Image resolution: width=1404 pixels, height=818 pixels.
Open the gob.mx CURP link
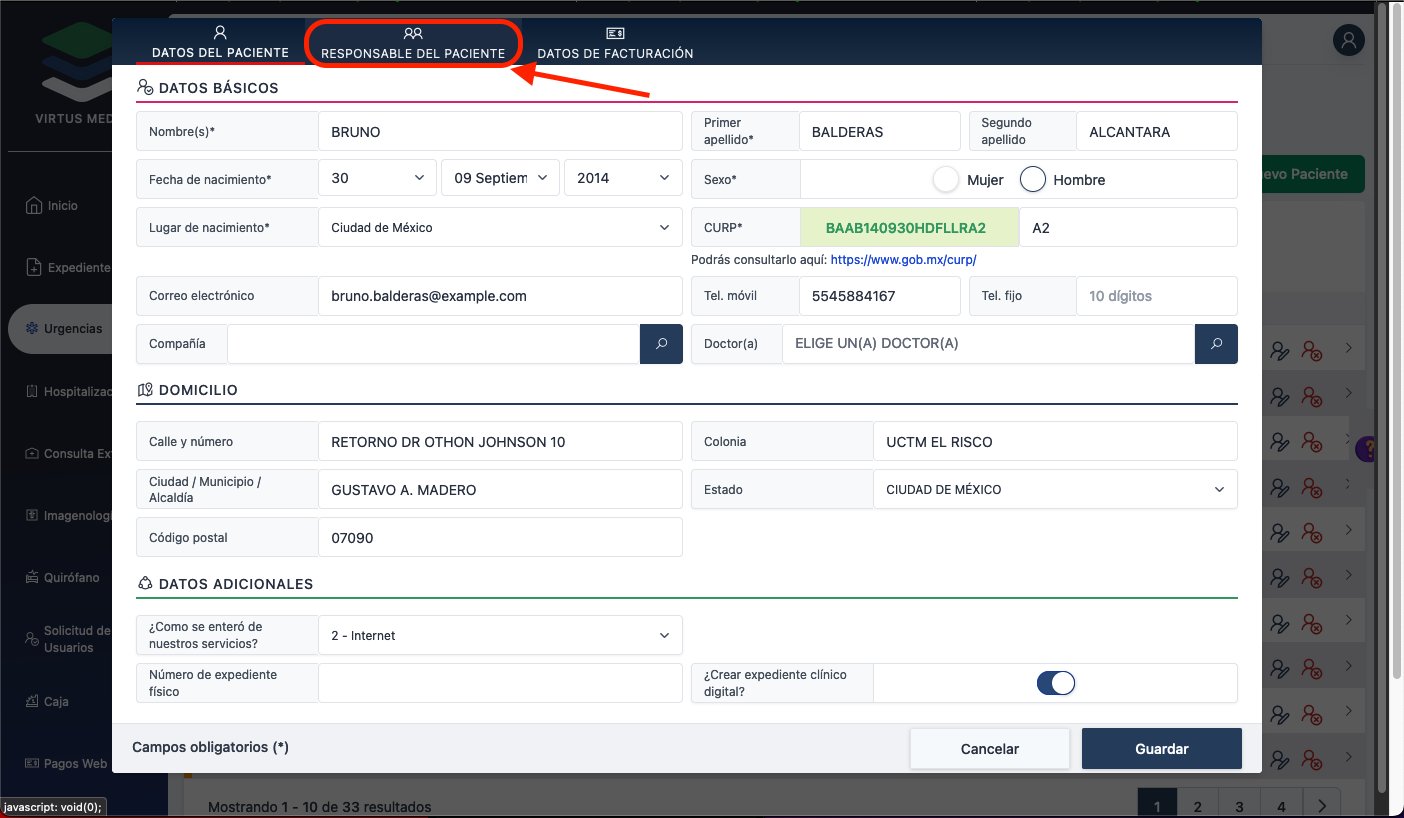pyautogui.click(x=903, y=260)
